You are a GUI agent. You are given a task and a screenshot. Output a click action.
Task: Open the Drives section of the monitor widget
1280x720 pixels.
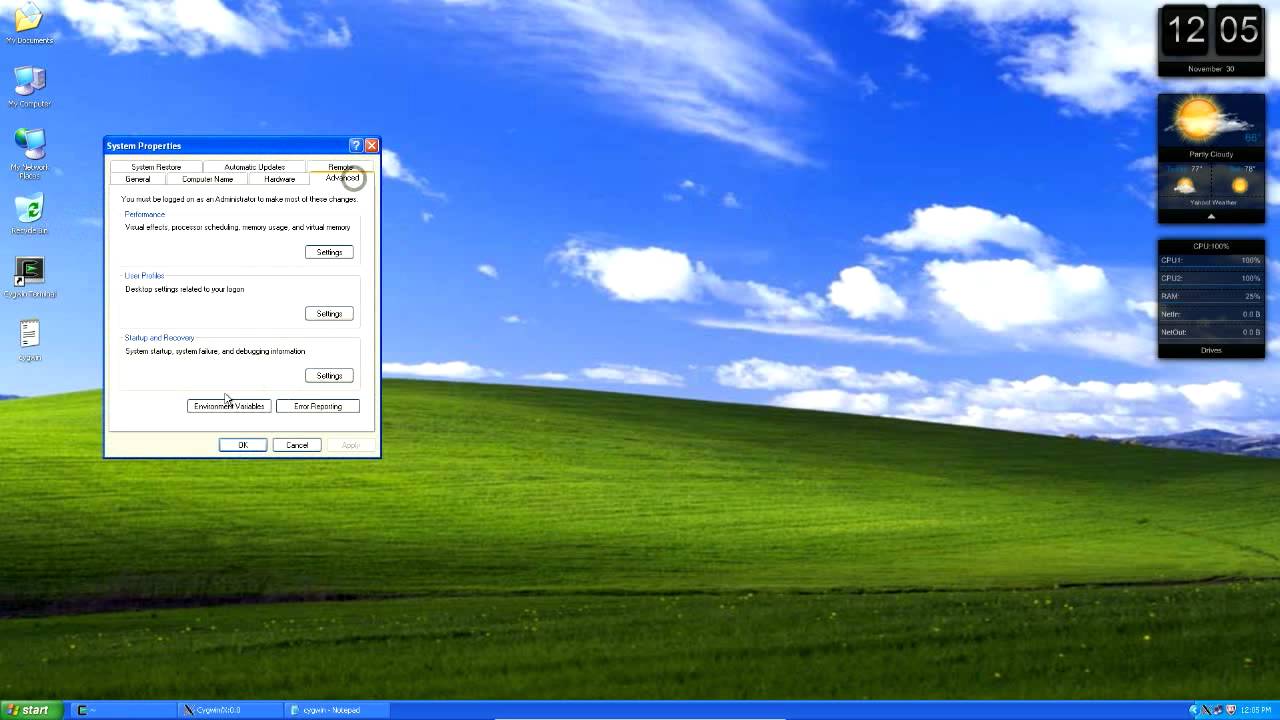click(1211, 350)
